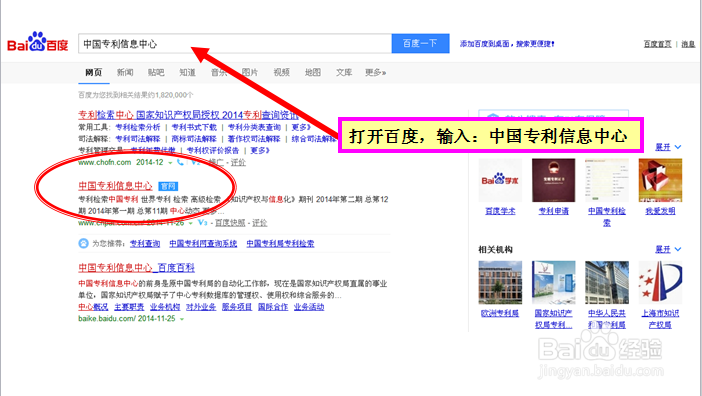Open the 更多» tab menu

click(376, 72)
